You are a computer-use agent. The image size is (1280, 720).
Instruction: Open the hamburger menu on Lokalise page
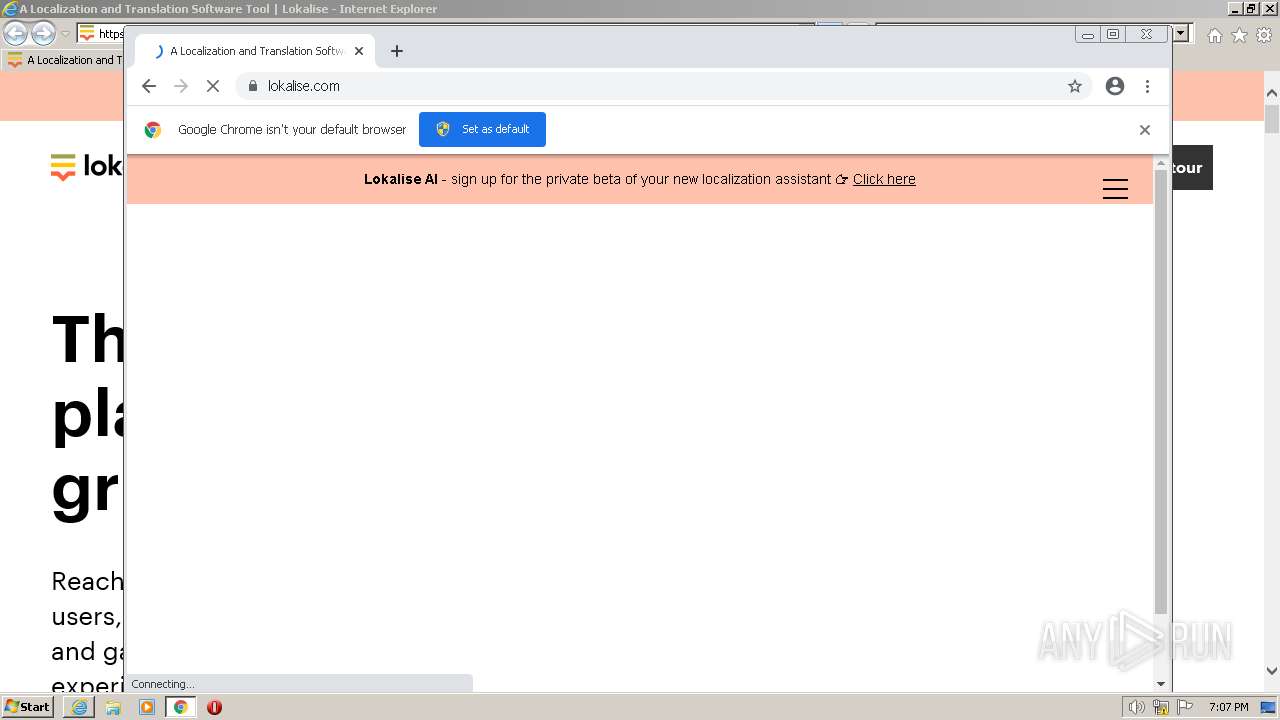1115,189
